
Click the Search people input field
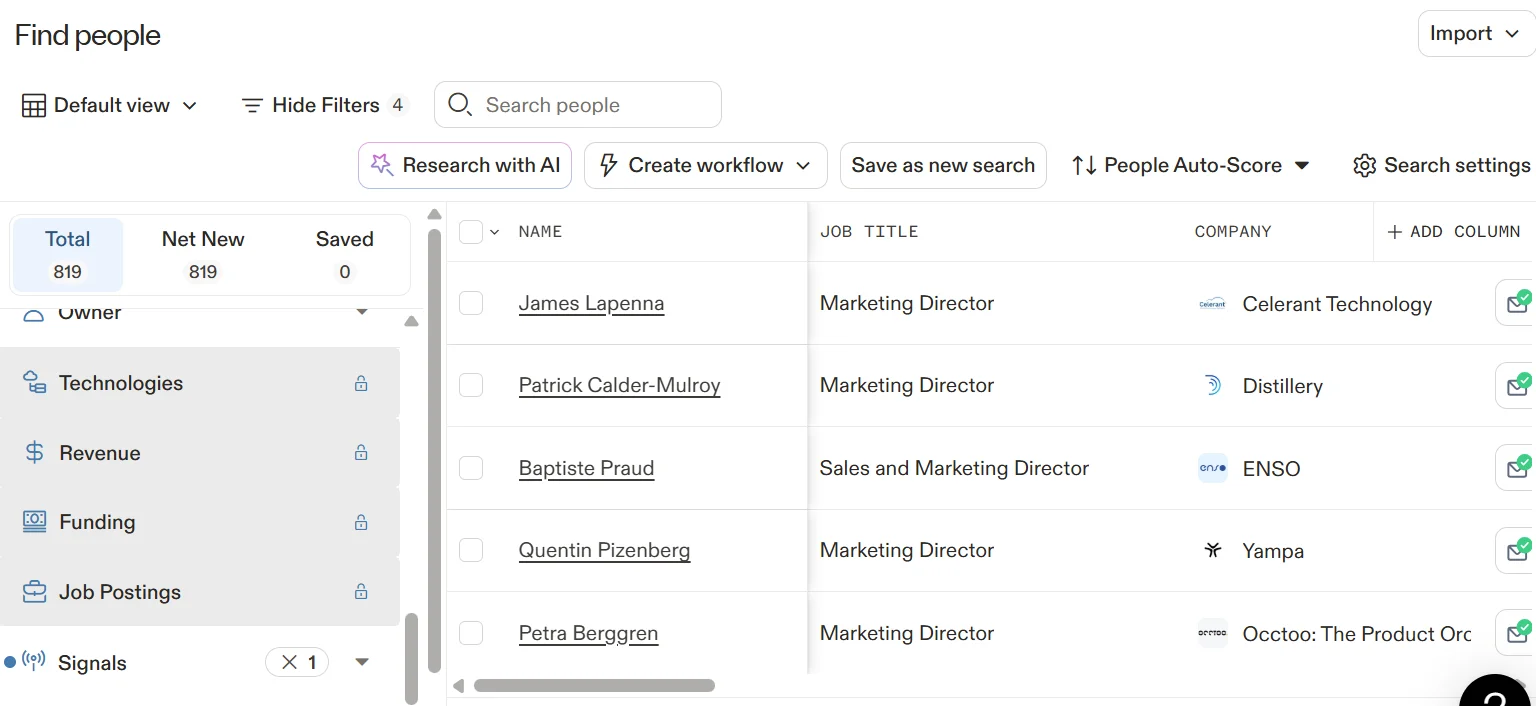(590, 105)
